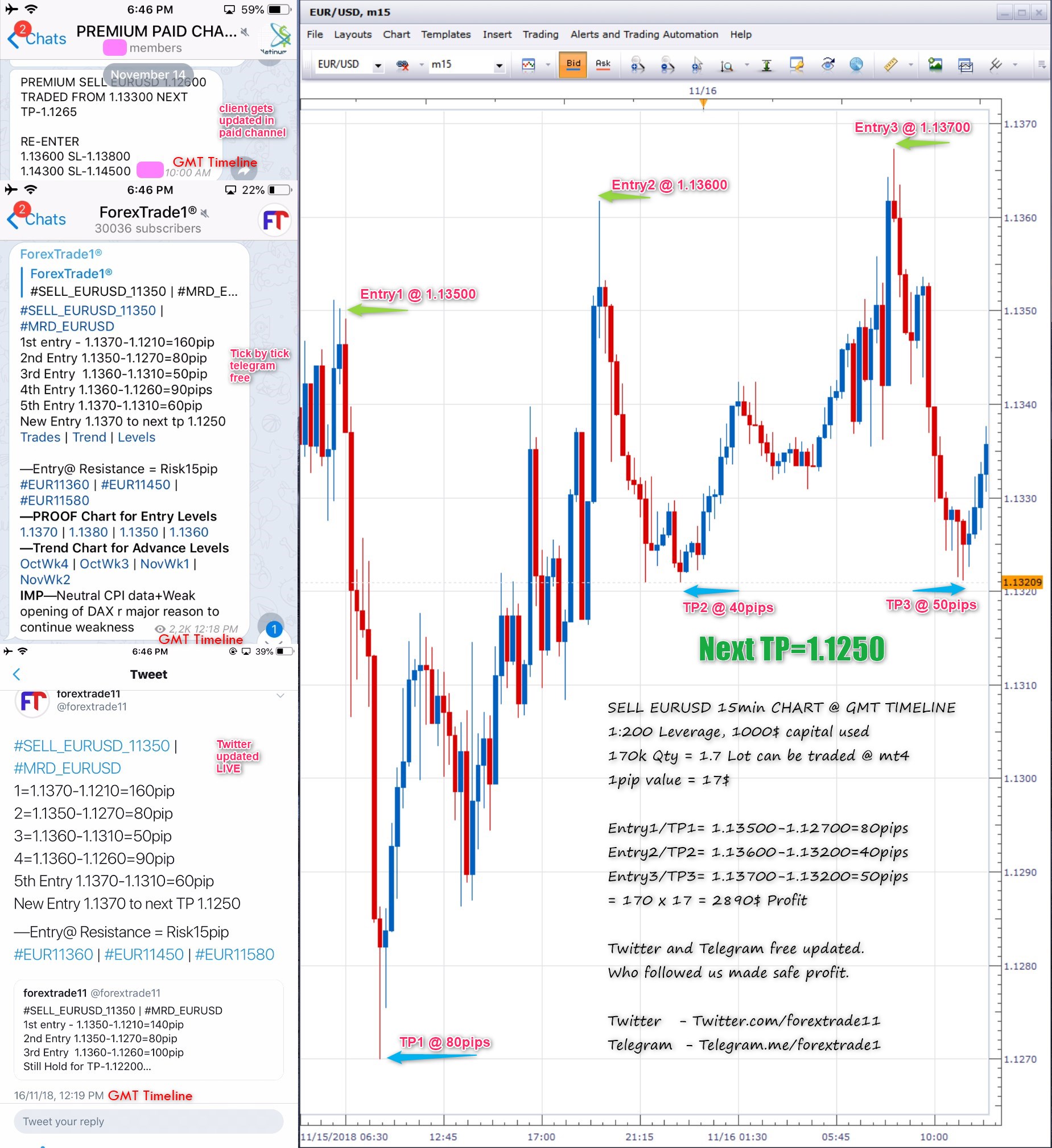The width and height of the screenshot is (1052, 1148).
Task: Expand the ruler tool dropdown arrow
Action: click(x=911, y=65)
